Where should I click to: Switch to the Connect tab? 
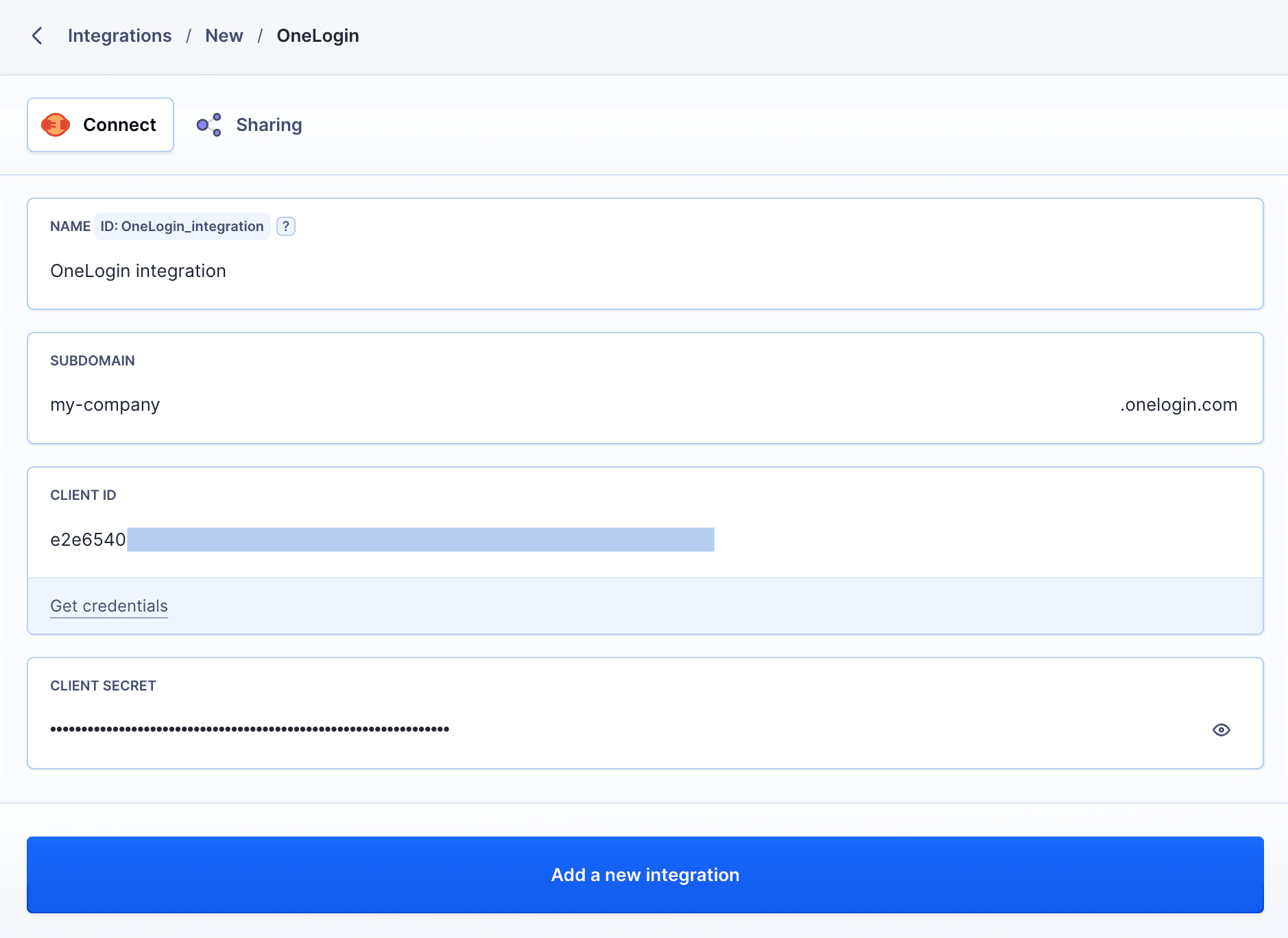(x=101, y=125)
